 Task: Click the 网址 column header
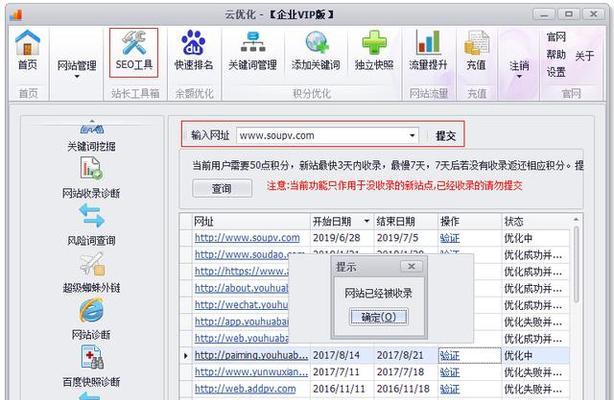tap(251, 221)
